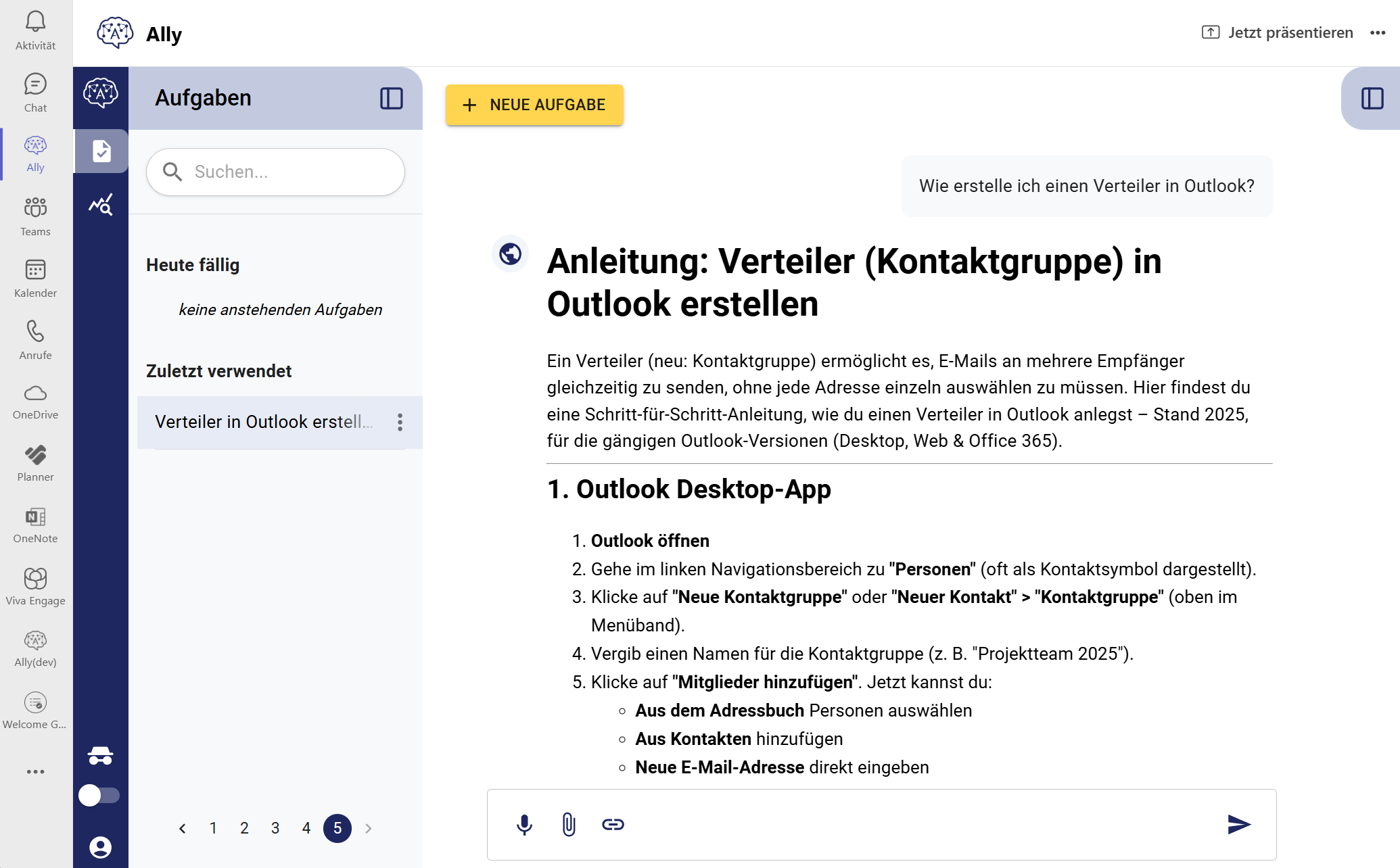Click the Ally brain logo in navy sidebar

pos(101,93)
